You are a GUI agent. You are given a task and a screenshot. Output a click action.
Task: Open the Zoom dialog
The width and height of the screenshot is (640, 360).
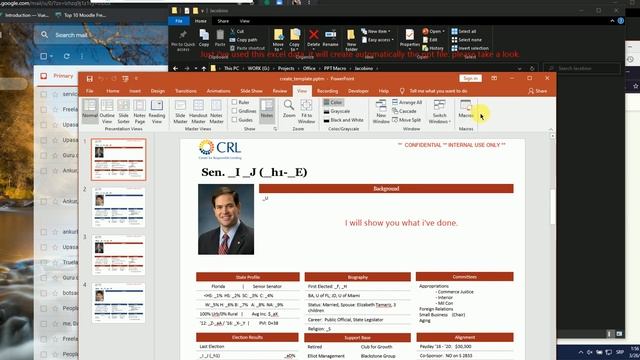pyautogui.click(x=289, y=109)
